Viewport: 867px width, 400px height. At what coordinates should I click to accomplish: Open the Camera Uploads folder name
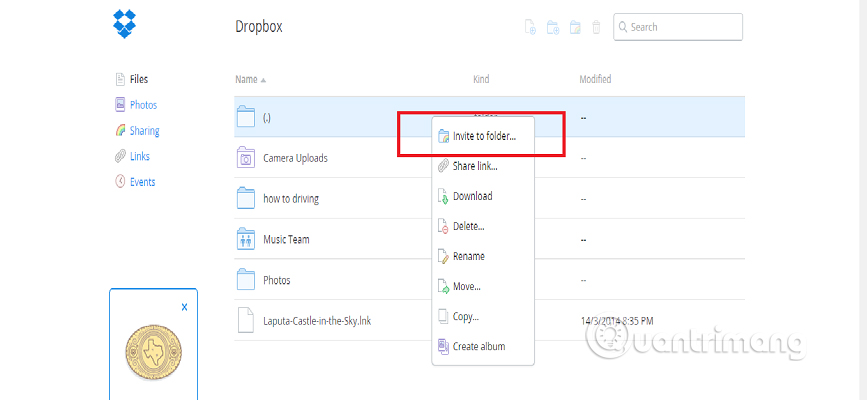tap(295, 158)
